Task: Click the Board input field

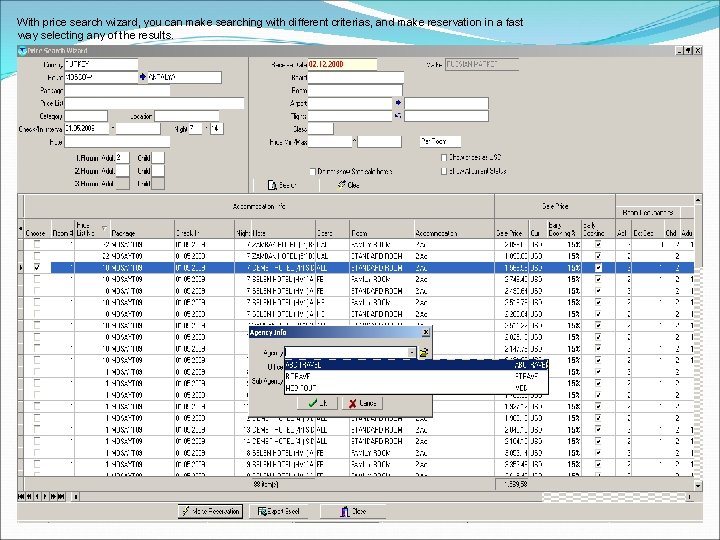Action: 355,78
